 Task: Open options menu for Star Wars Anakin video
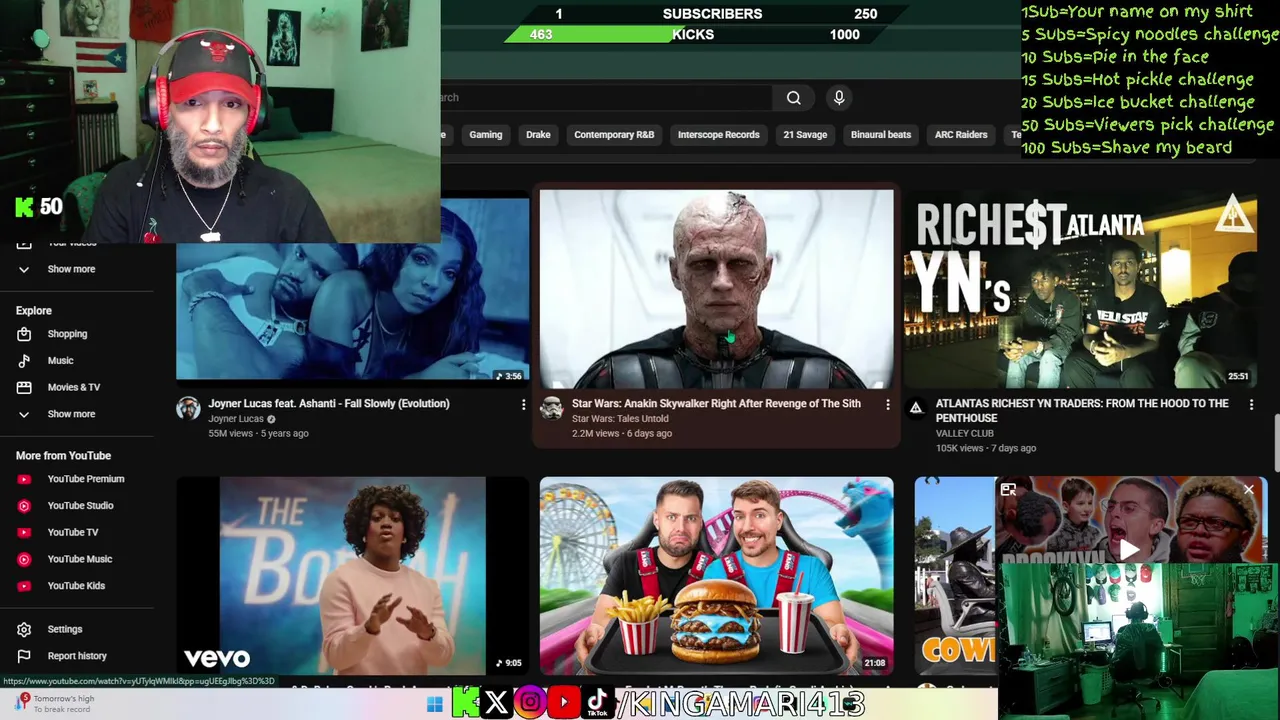pos(887,404)
